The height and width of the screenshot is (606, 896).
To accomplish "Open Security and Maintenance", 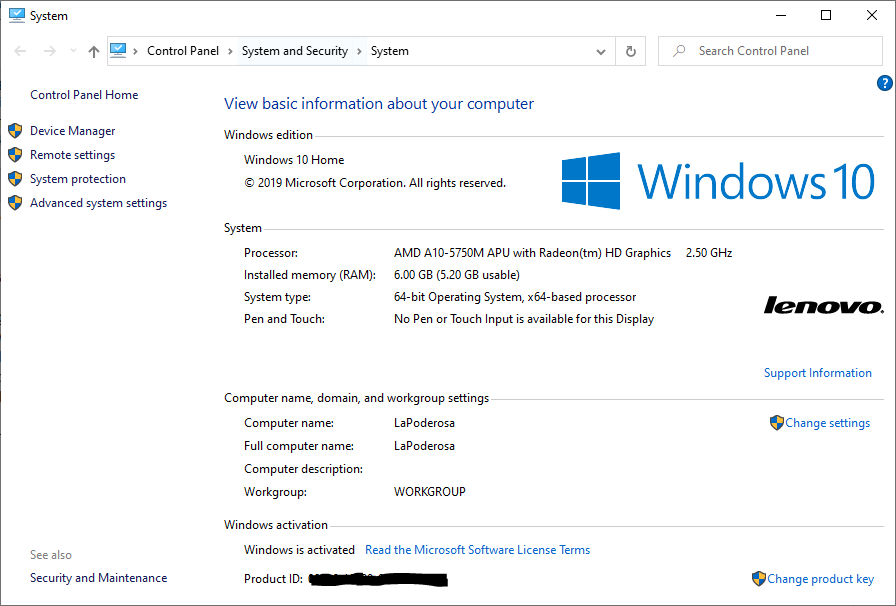I will click(x=99, y=578).
